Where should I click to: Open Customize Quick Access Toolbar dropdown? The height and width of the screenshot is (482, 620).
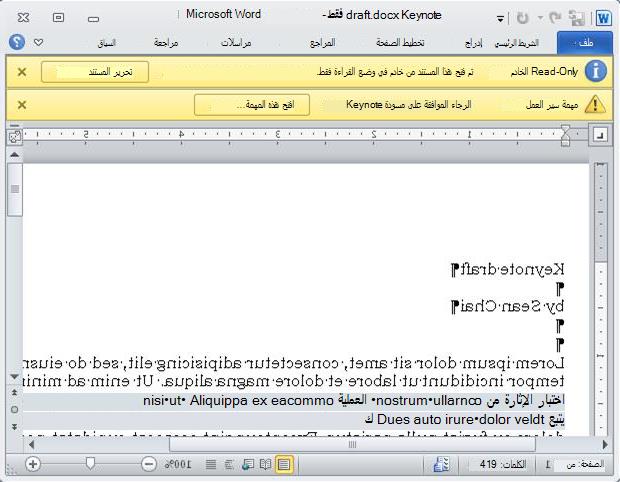(500, 19)
